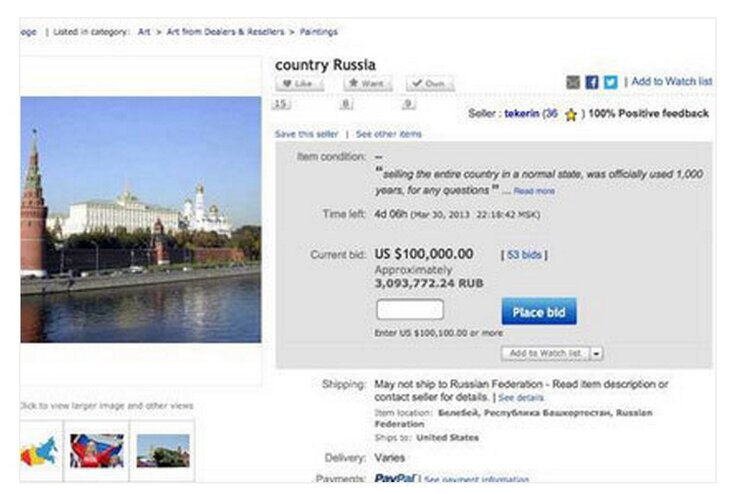Open shipping See details link
Image resolution: width=730 pixels, height=494 pixels.
pyautogui.click(x=521, y=397)
